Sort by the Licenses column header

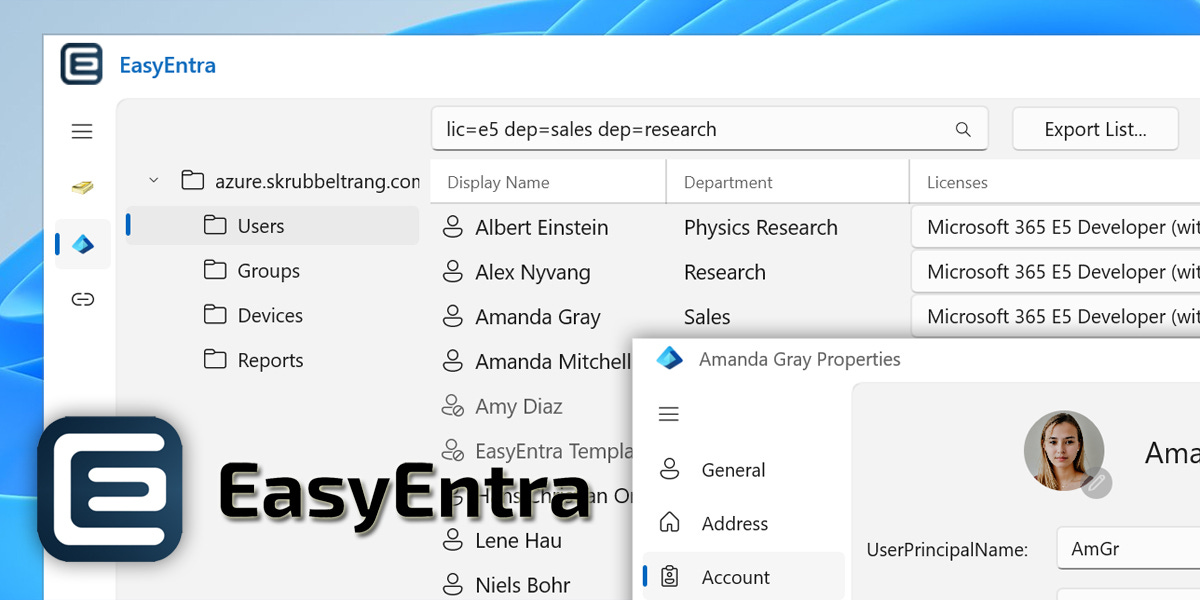tap(1055, 182)
